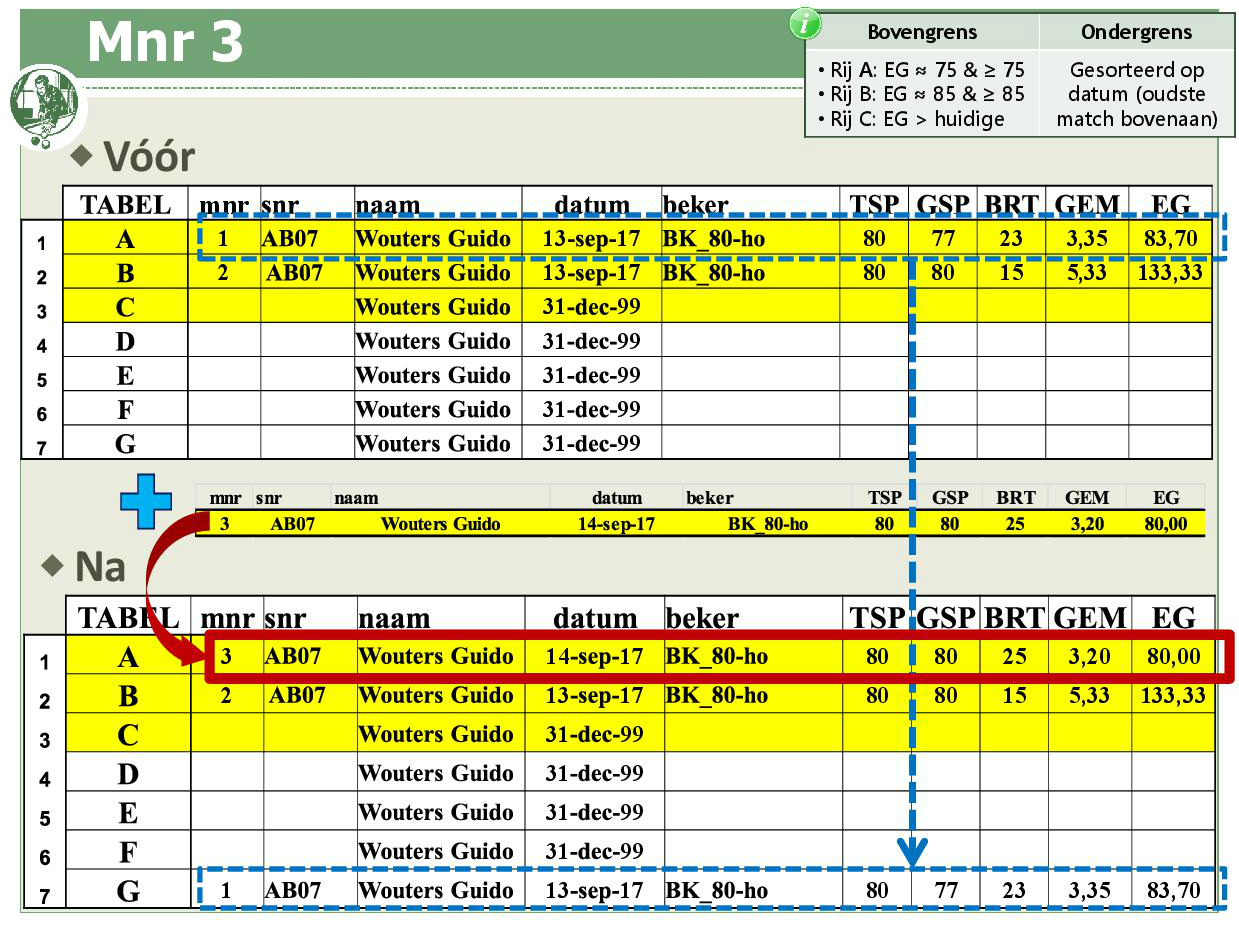Click EG value 133,33 in Na row B

[1173, 695]
